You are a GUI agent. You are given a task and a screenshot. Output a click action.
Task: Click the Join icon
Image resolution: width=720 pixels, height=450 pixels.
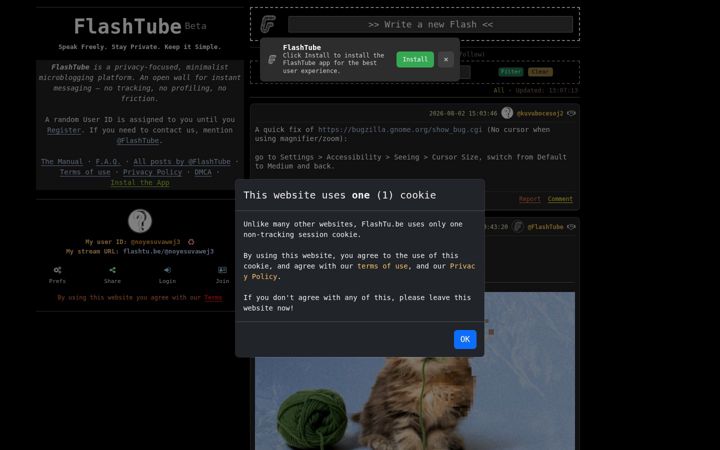click(x=222, y=270)
